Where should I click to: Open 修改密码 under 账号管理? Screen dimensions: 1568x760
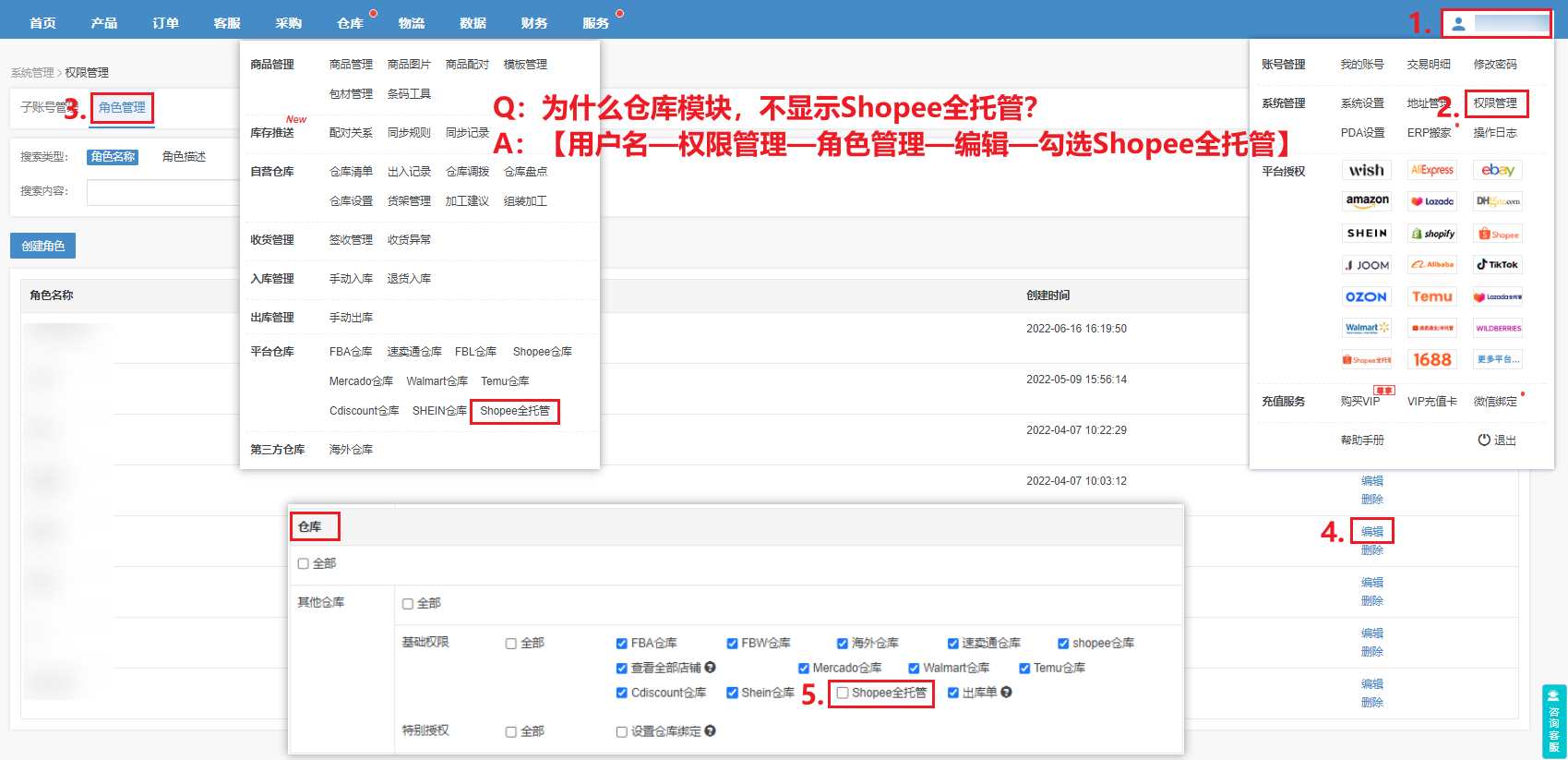(x=1495, y=65)
